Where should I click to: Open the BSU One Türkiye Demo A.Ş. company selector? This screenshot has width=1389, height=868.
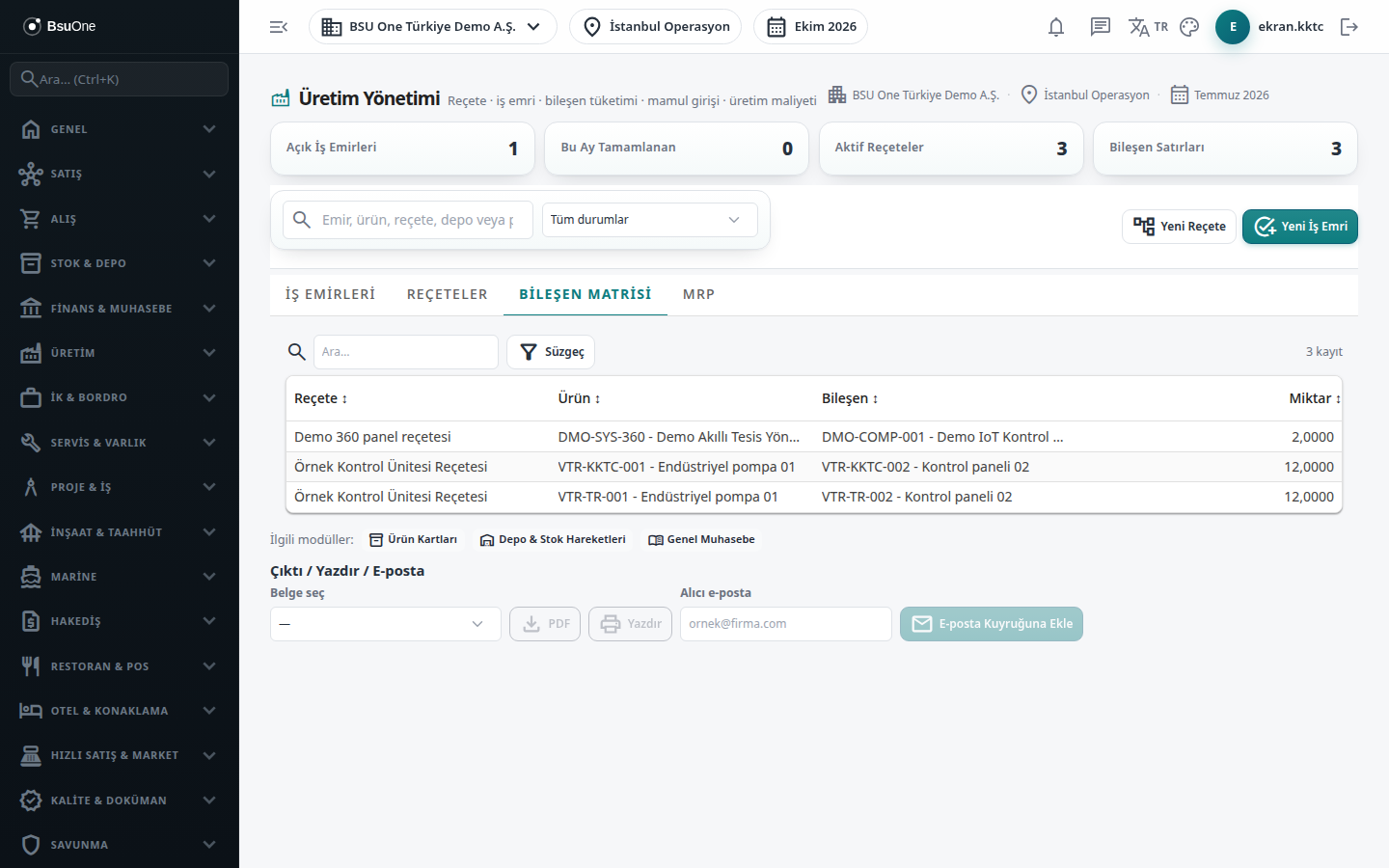coord(432,27)
